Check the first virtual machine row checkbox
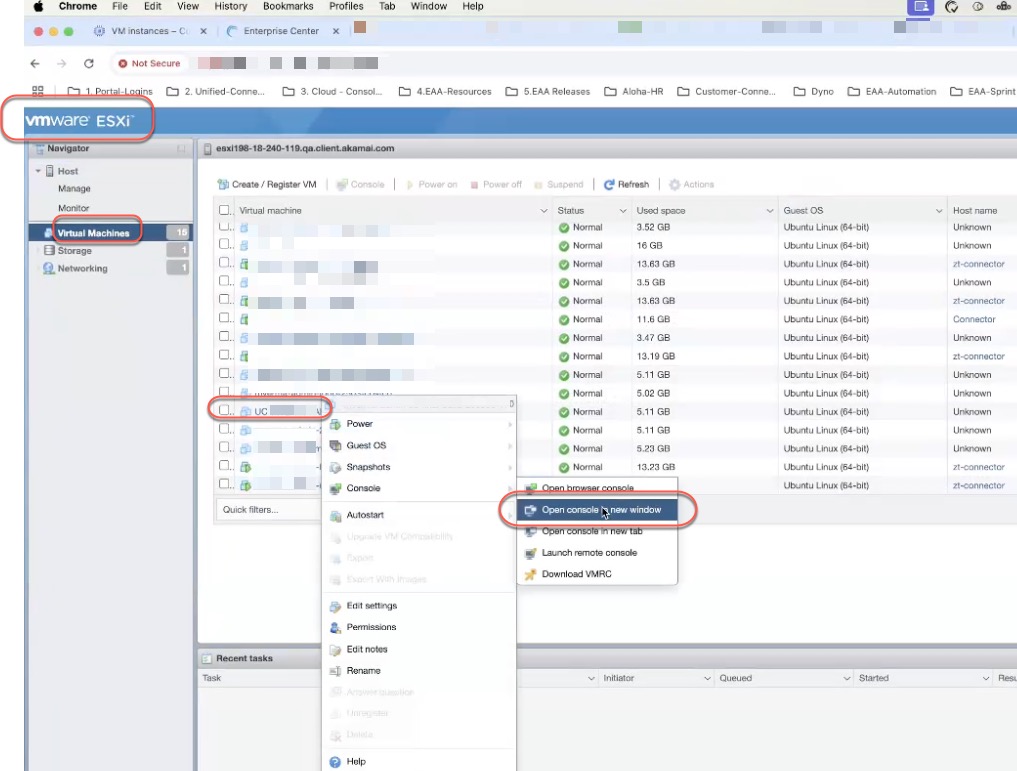The height and width of the screenshot is (771, 1017). [225, 227]
